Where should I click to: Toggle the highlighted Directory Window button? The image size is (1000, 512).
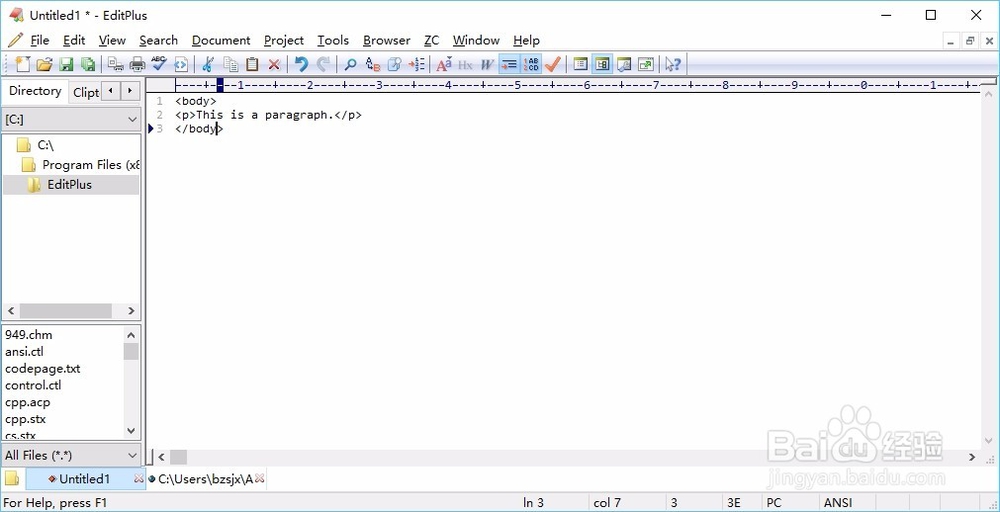tap(602, 64)
